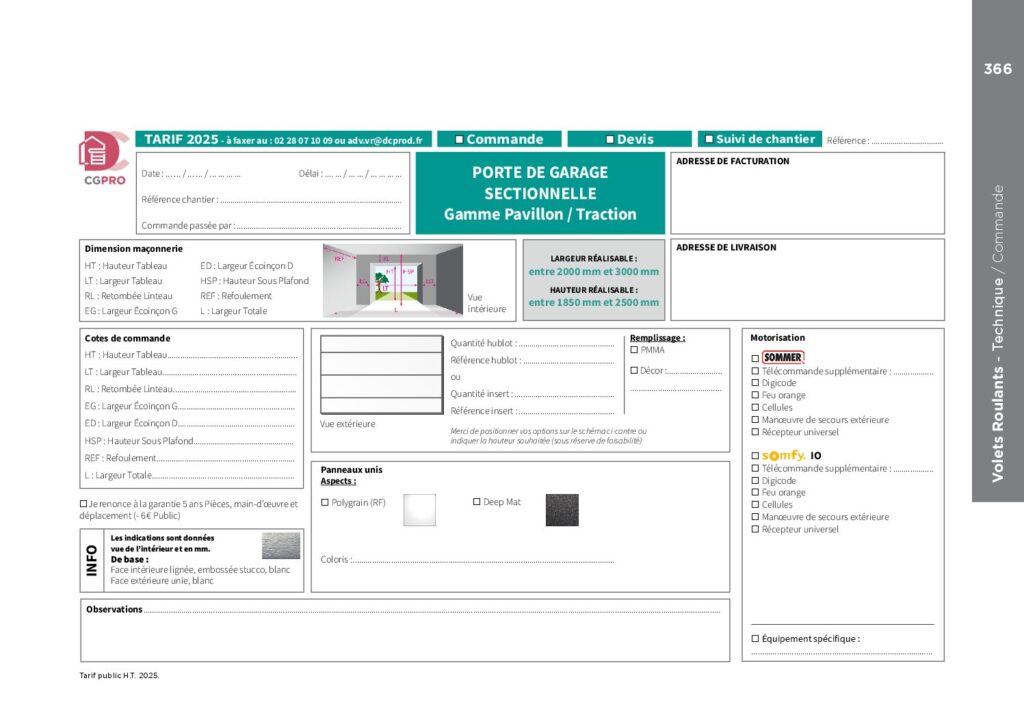
Task: Check the Devis checkbox
Action: (x=609, y=140)
